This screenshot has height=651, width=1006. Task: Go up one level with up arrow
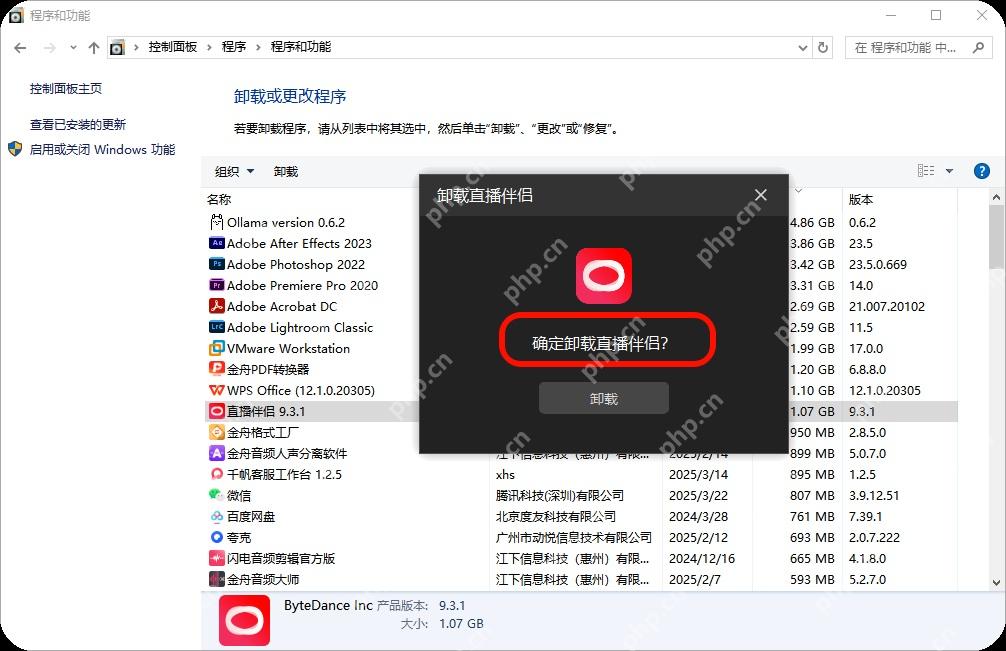pos(94,47)
